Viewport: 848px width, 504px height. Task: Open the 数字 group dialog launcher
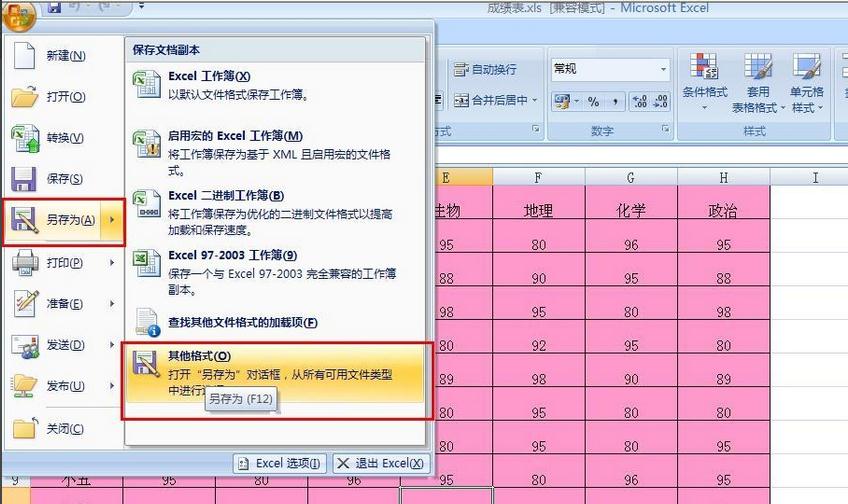click(x=666, y=129)
